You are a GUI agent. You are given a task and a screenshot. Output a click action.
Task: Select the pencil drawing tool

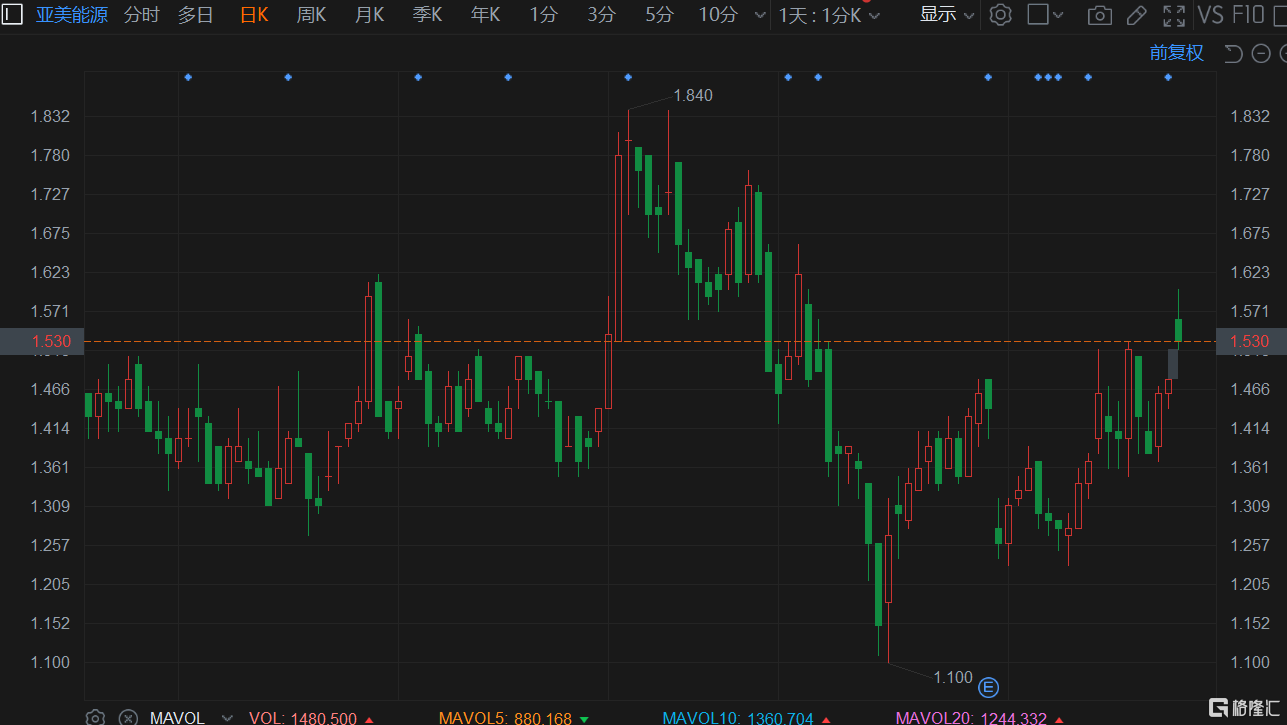[x=1136, y=15]
